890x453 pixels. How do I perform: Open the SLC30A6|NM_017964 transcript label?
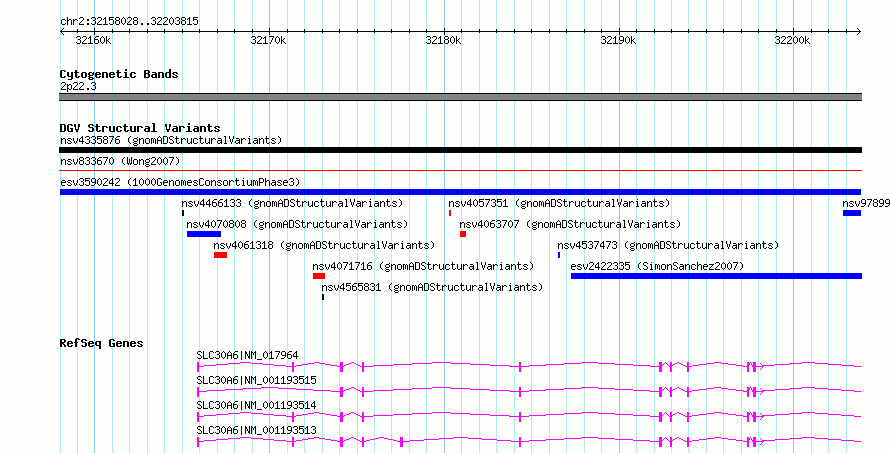pos(247,355)
